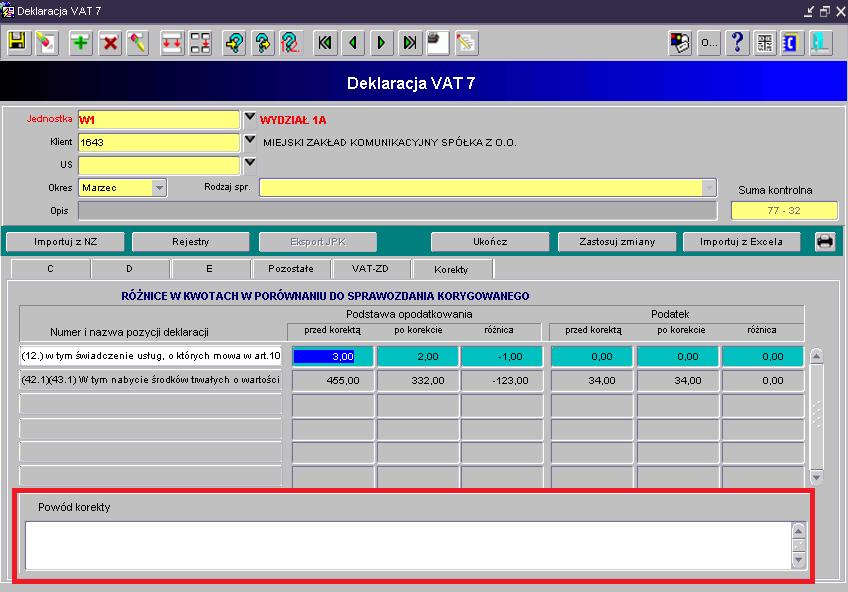Screen dimensions: 848x592
Task: Open the Jednostka list arrow
Action: [x=249, y=118]
